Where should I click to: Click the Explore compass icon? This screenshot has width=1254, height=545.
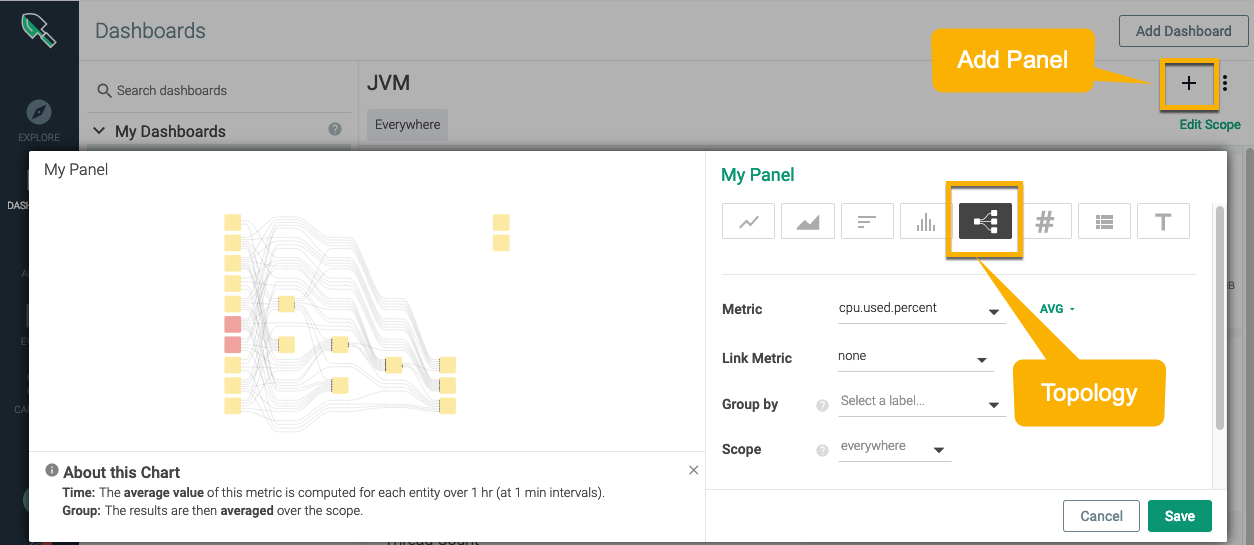click(38, 112)
